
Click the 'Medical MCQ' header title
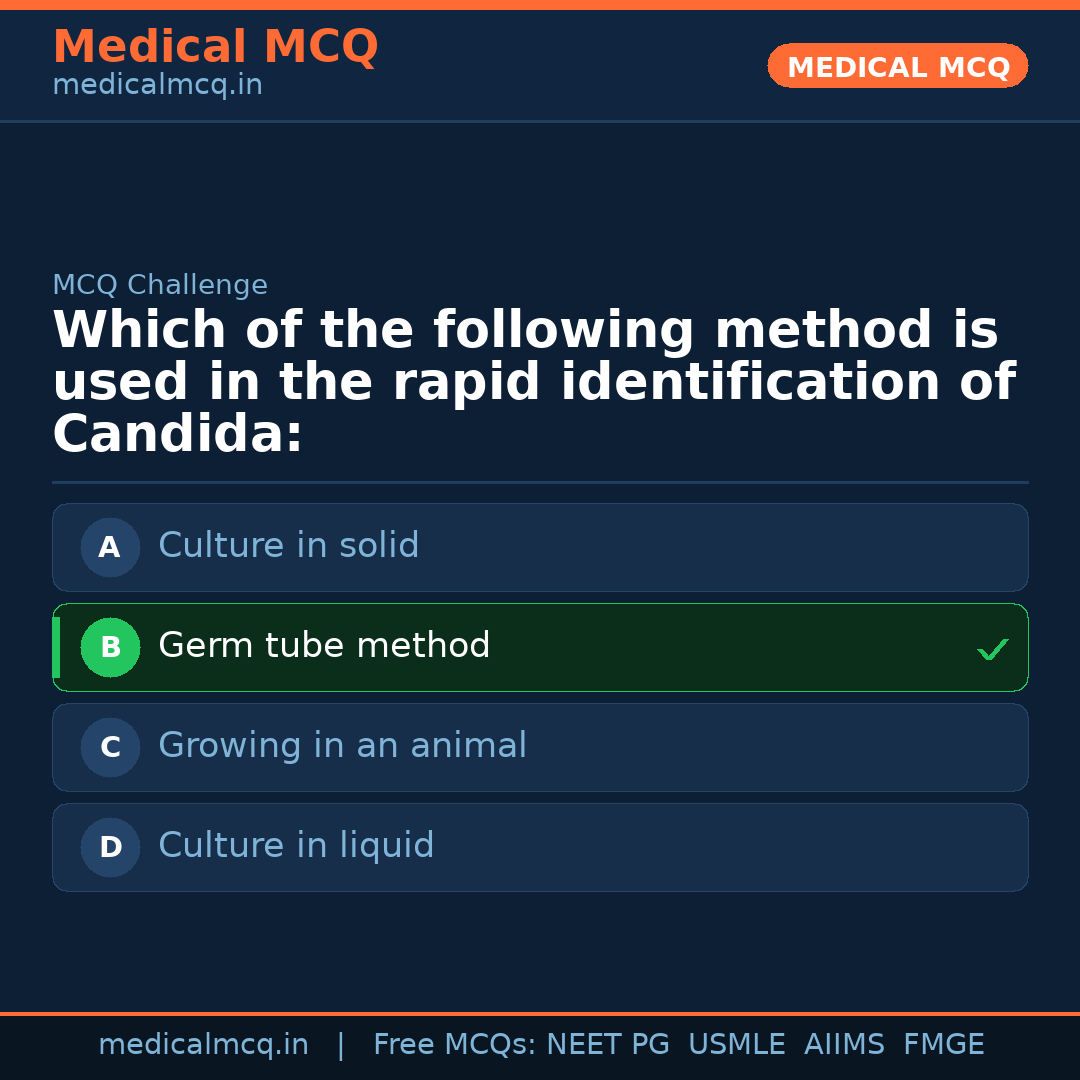tap(215, 47)
